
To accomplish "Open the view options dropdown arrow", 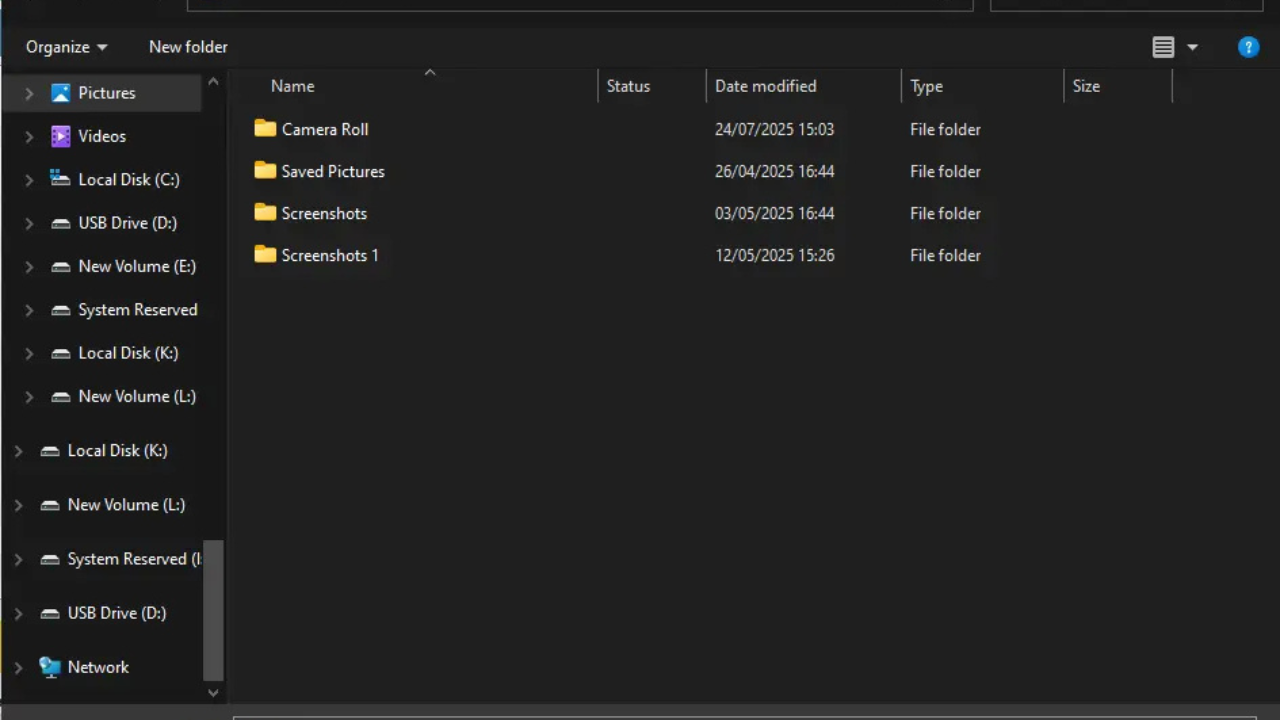I will pyautogui.click(x=1192, y=47).
